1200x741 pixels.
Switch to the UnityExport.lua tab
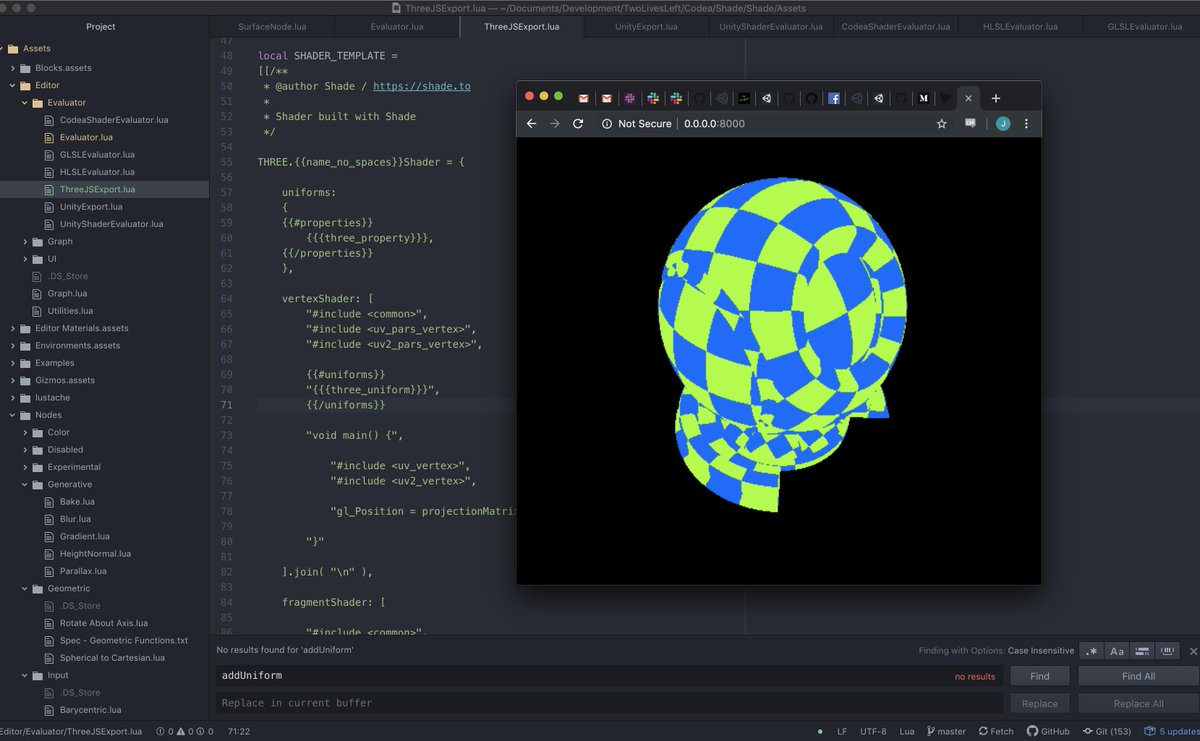(x=647, y=27)
